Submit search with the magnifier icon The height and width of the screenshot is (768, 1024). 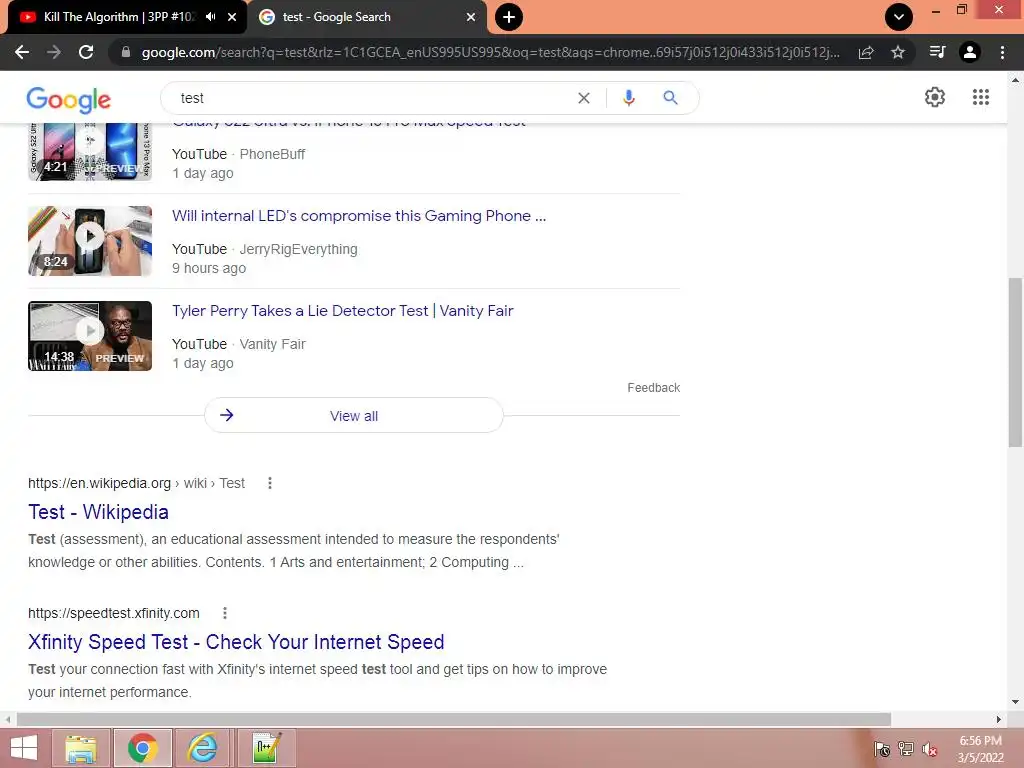[670, 98]
